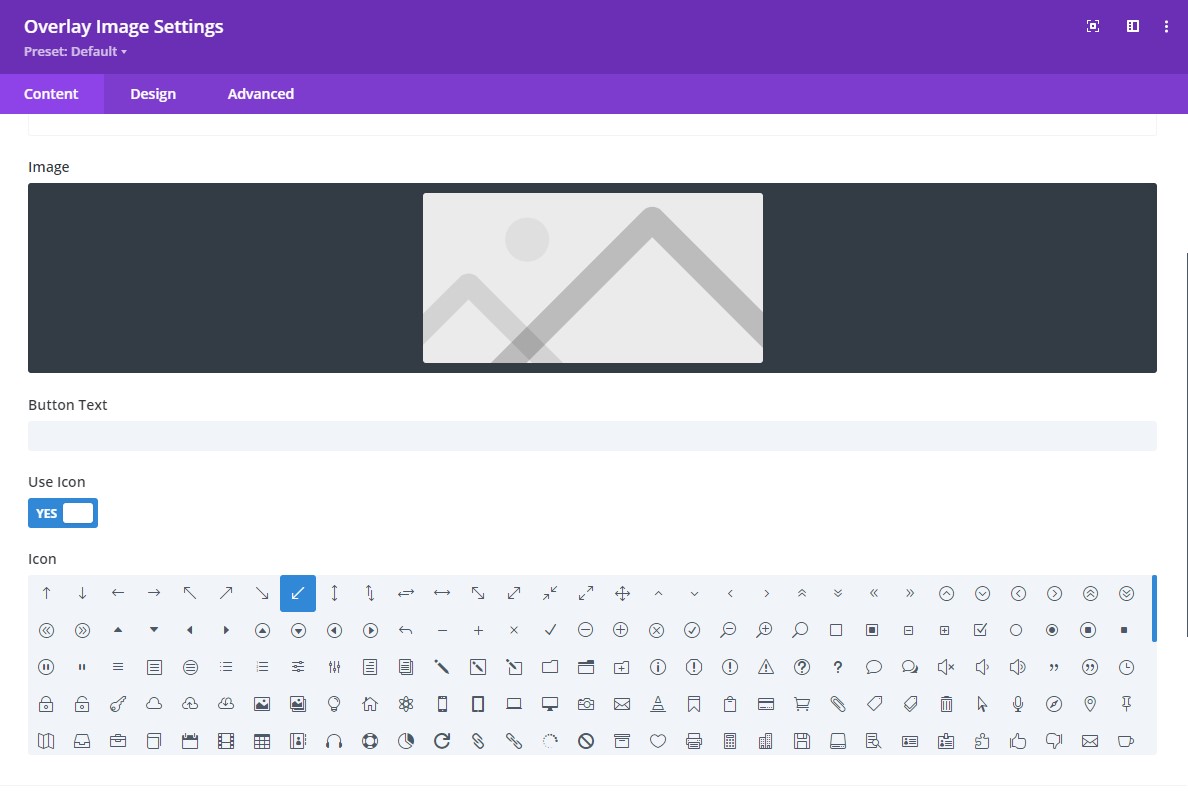The height and width of the screenshot is (796, 1188).
Task: Pick the briefcase icon
Action: click(x=118, y=741)
